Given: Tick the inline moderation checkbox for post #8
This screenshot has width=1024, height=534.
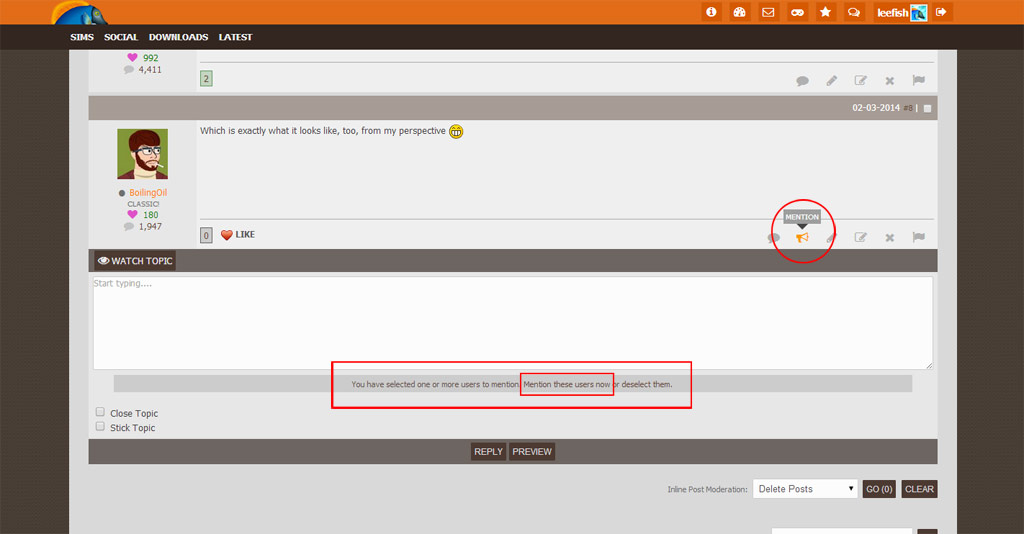Looking at the screenshot, I should click(x=927, y=108).
